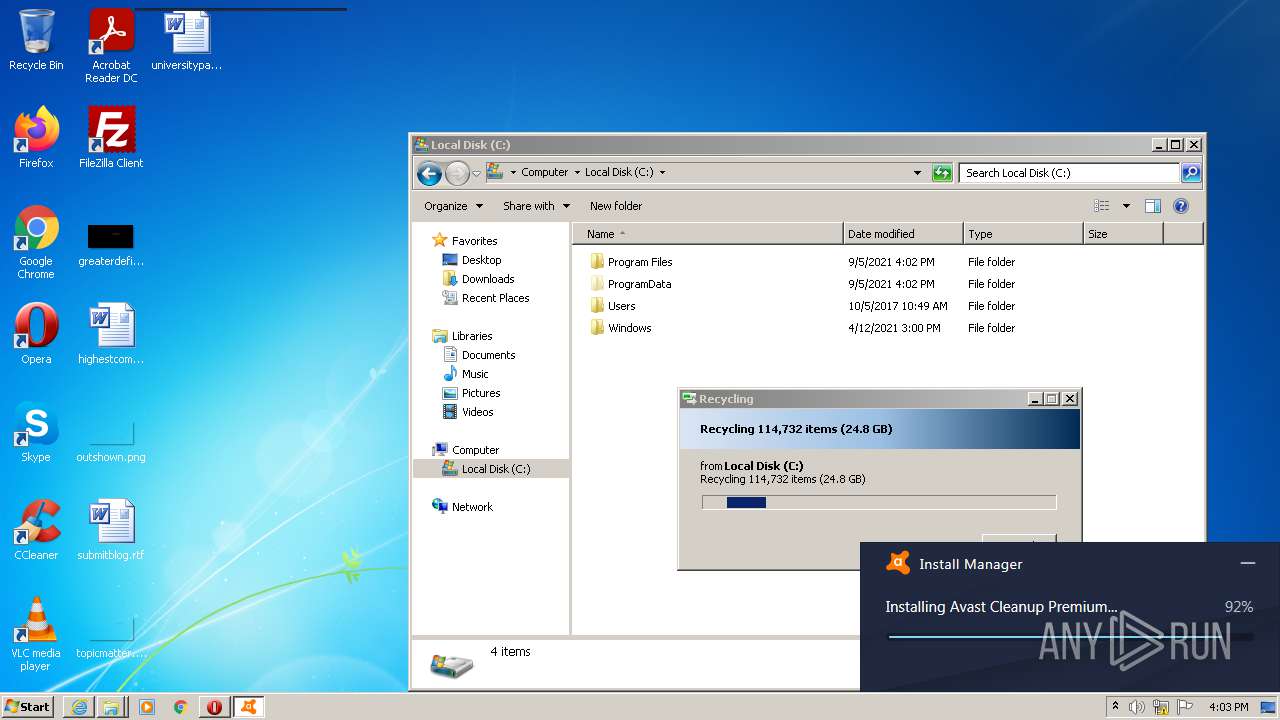Screen dimensions: 1280x720
Task: Select the universitypa Word document icon
Action: click(187, 41)
